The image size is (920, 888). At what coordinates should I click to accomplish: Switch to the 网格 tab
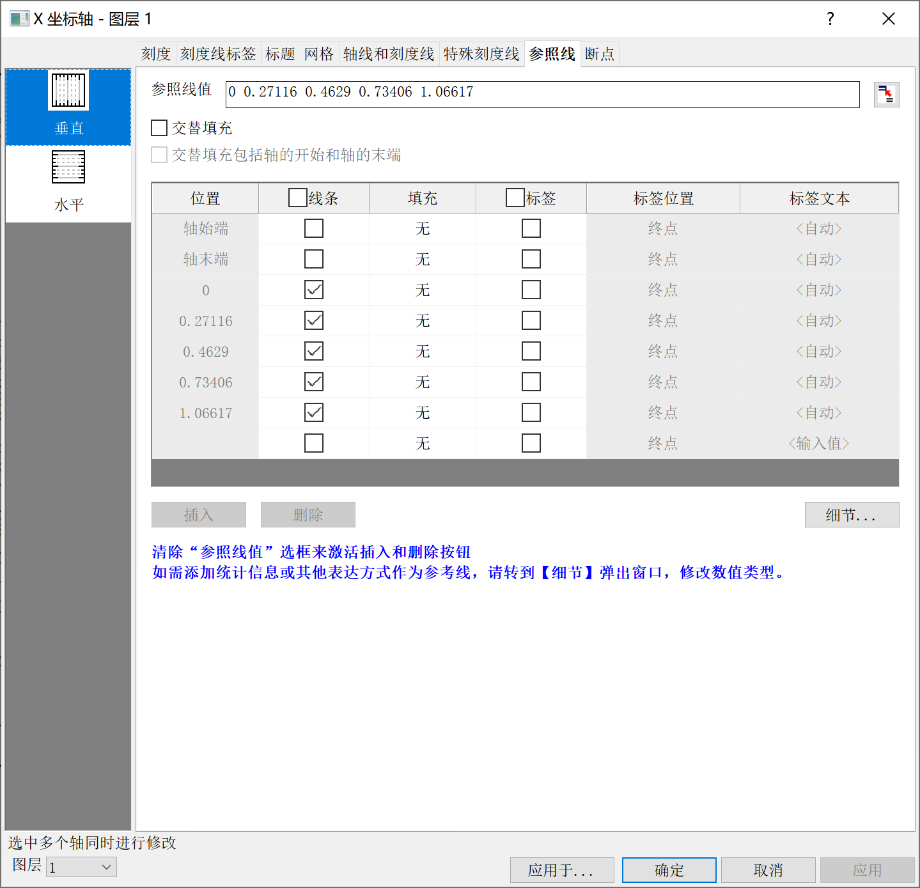coord(319,54)
